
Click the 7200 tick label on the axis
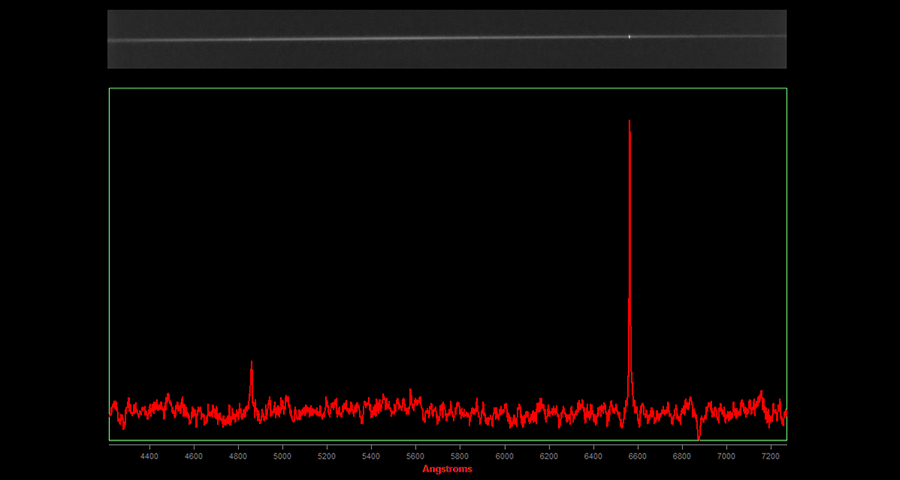coord(771,456)
